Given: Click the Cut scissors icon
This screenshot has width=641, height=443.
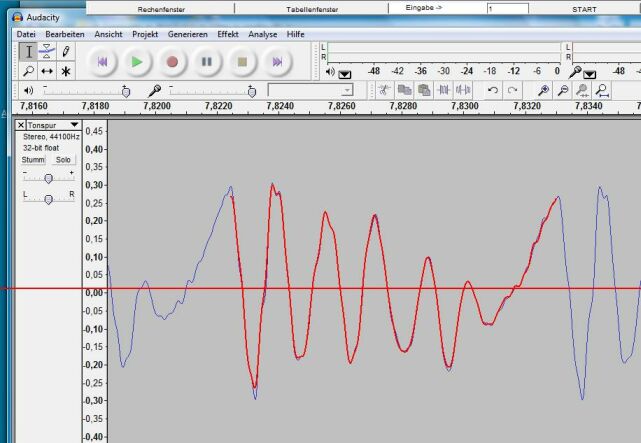Looking at the screenshot, I should (x=383, y=90).
